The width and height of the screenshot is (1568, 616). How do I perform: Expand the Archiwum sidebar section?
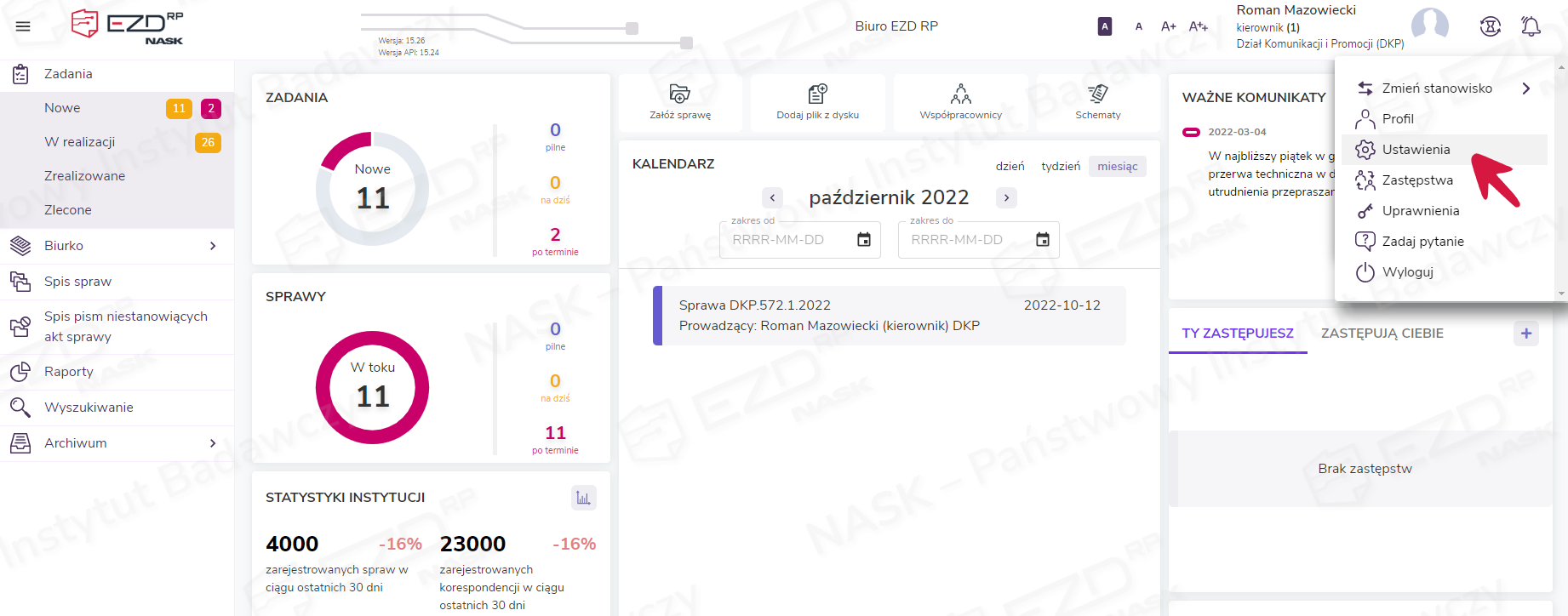(x=213, y=443)
